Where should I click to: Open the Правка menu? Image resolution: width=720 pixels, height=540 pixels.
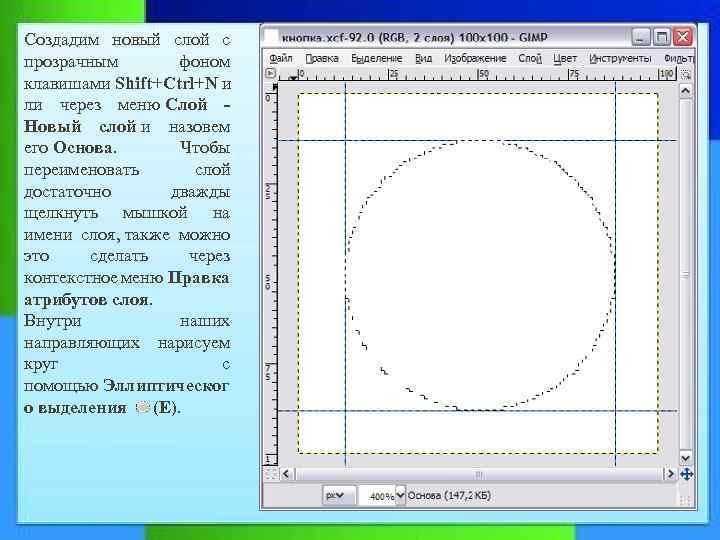click(x=322, y=58)
